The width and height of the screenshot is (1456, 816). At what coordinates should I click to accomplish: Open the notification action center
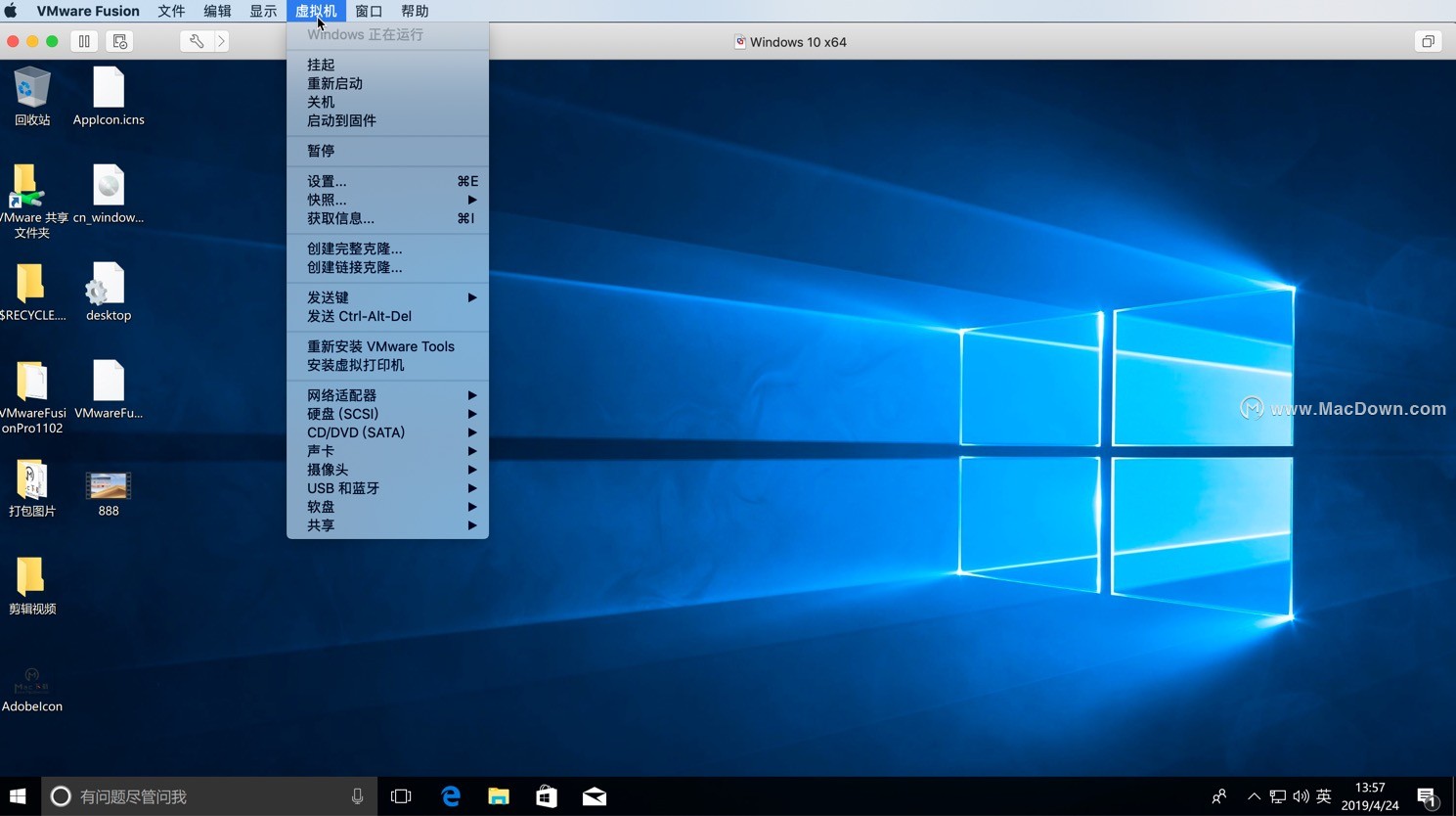pos(1427,796)
